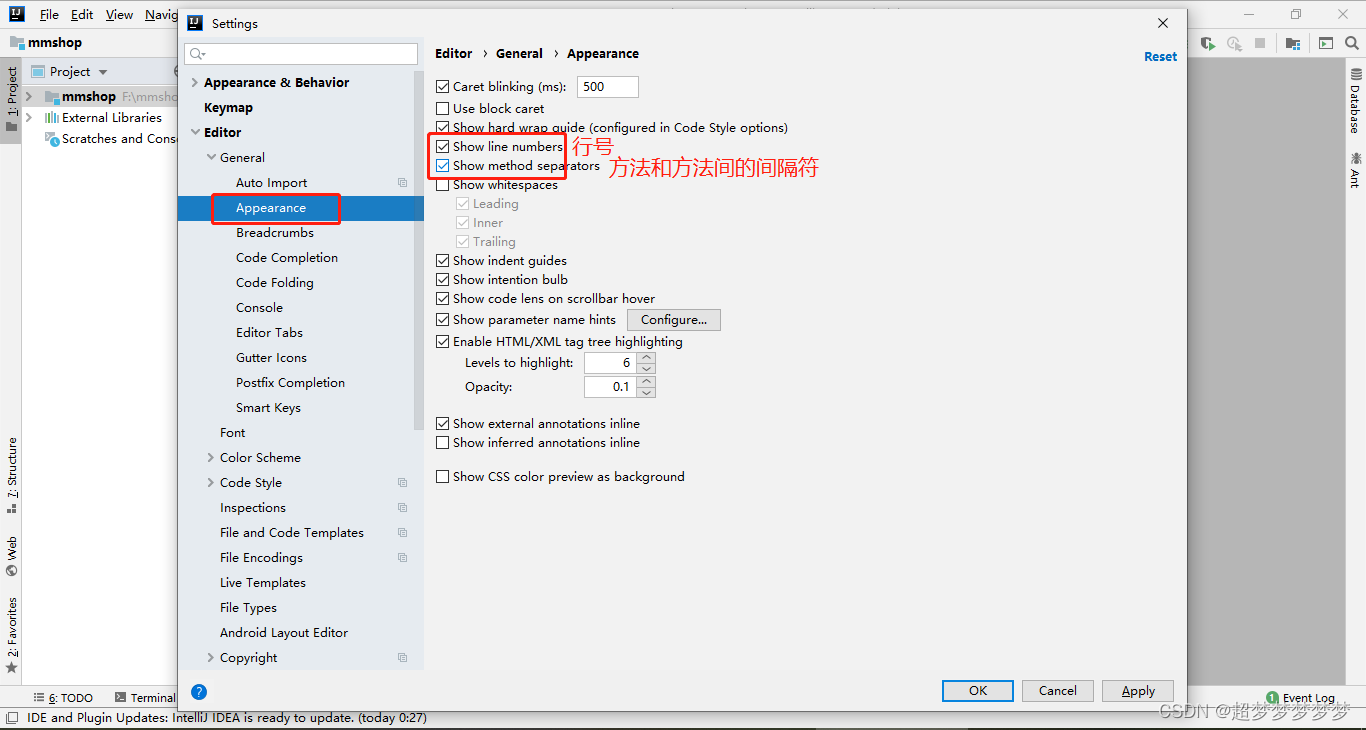Toggle Show hard wrap guide checkbox

pos(442,127)
